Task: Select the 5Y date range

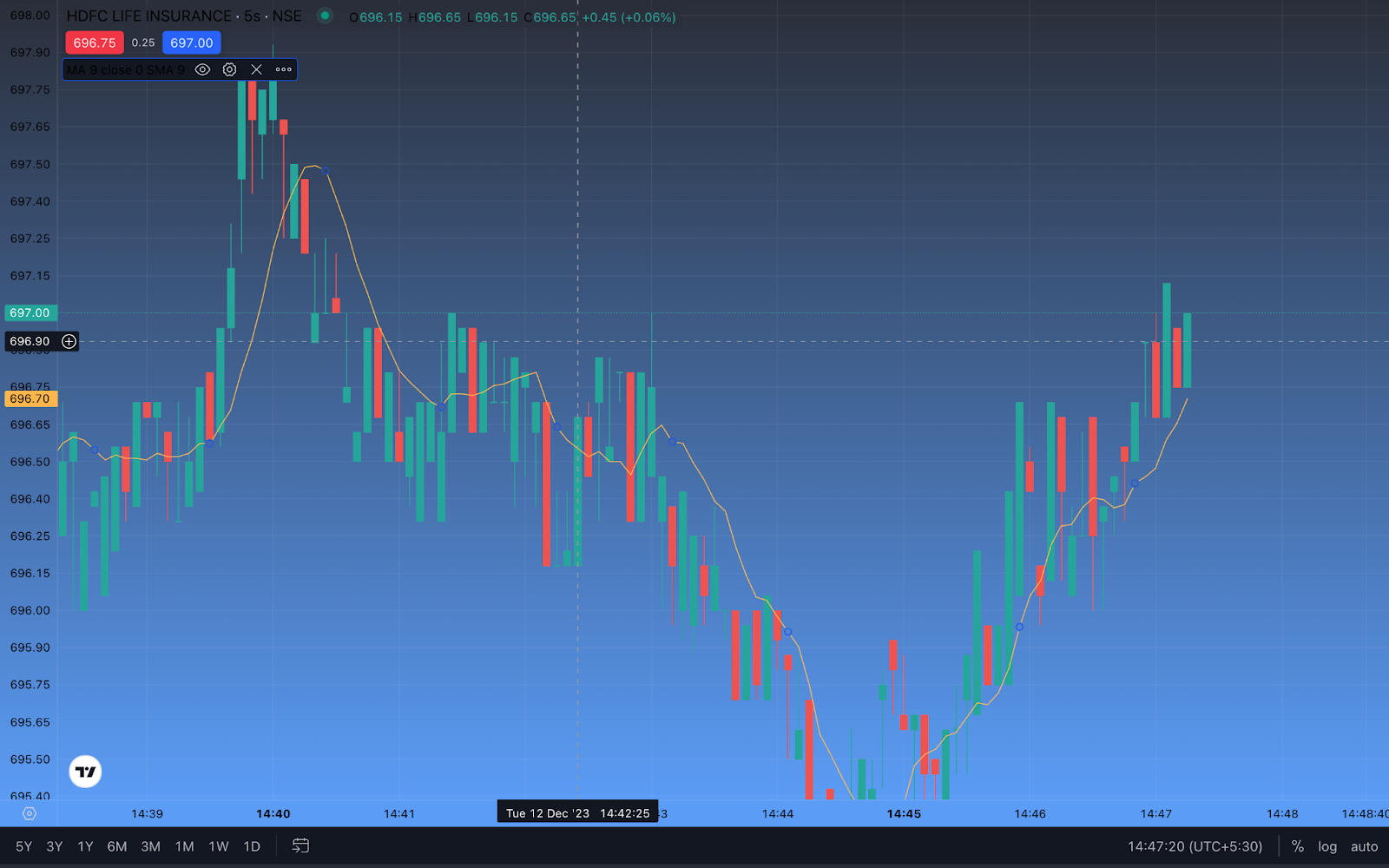Action: click(x=23, y=846)
